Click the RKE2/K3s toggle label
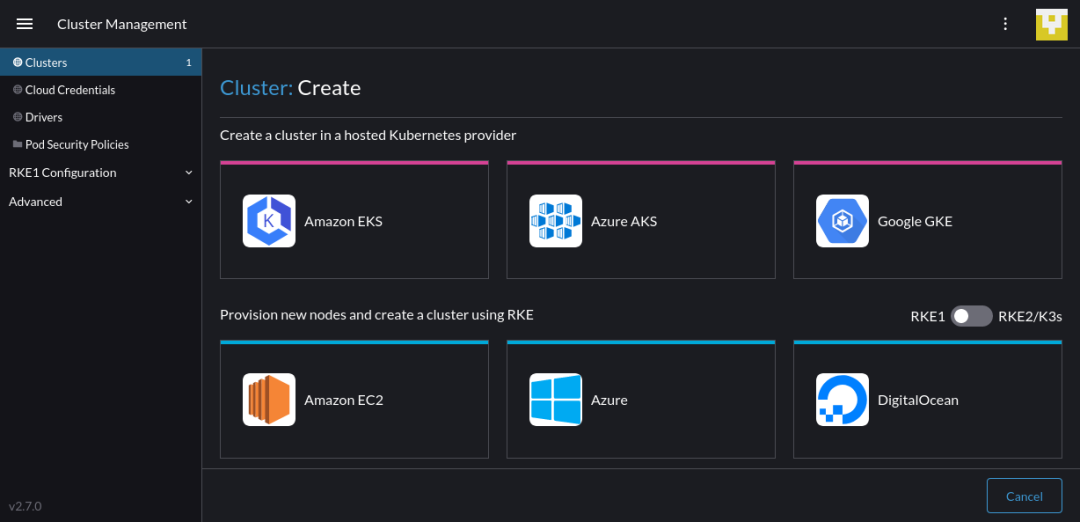The height and width of the screenshot is (522, 1080). click(x=1030, y=317)
